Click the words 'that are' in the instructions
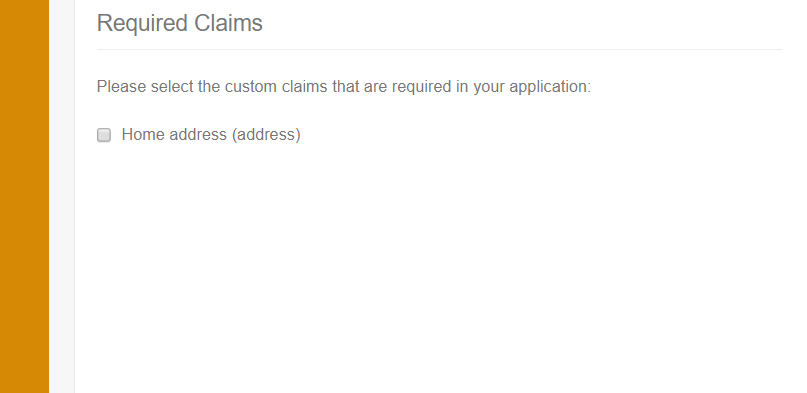This screenshot has height=393, width=807. pos(360,86)
